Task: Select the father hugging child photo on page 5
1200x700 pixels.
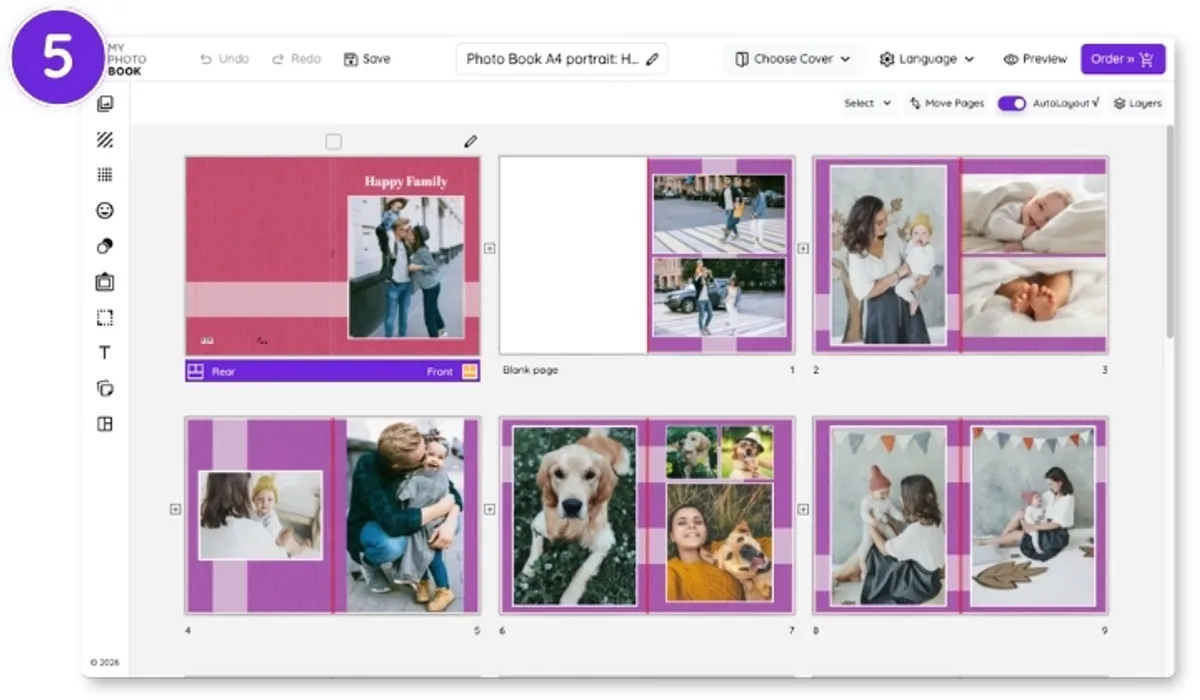Action: coord(406,515)
